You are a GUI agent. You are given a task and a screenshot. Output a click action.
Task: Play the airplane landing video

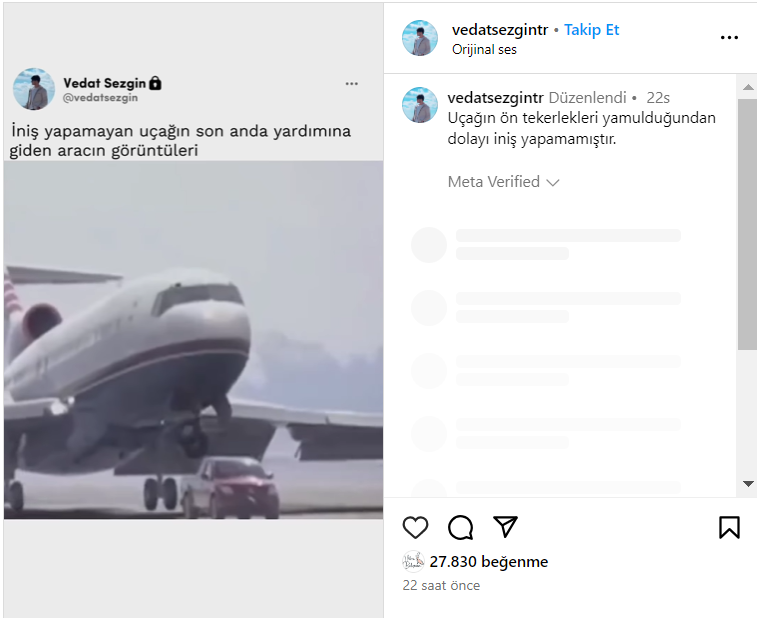point(193,340)
